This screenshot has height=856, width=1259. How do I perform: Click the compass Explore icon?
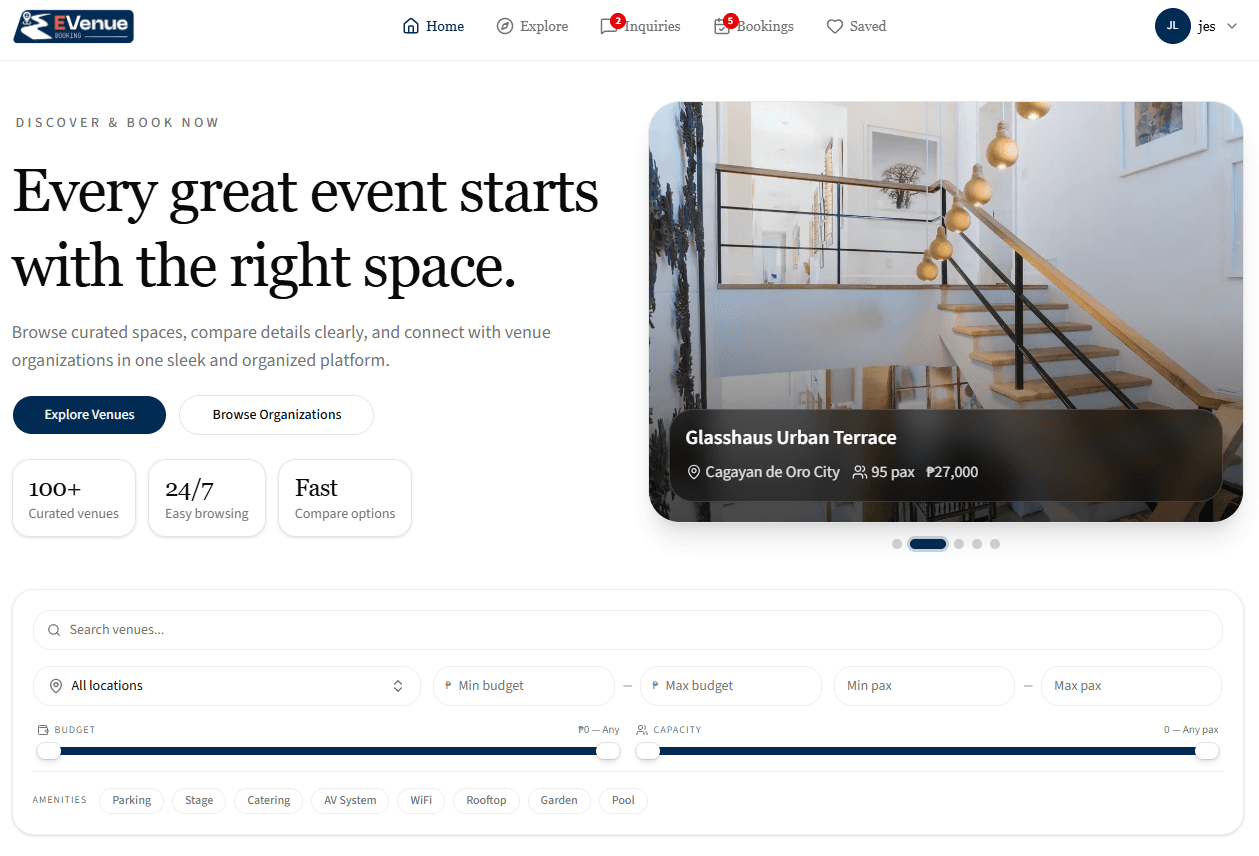[x=505, y=27]
